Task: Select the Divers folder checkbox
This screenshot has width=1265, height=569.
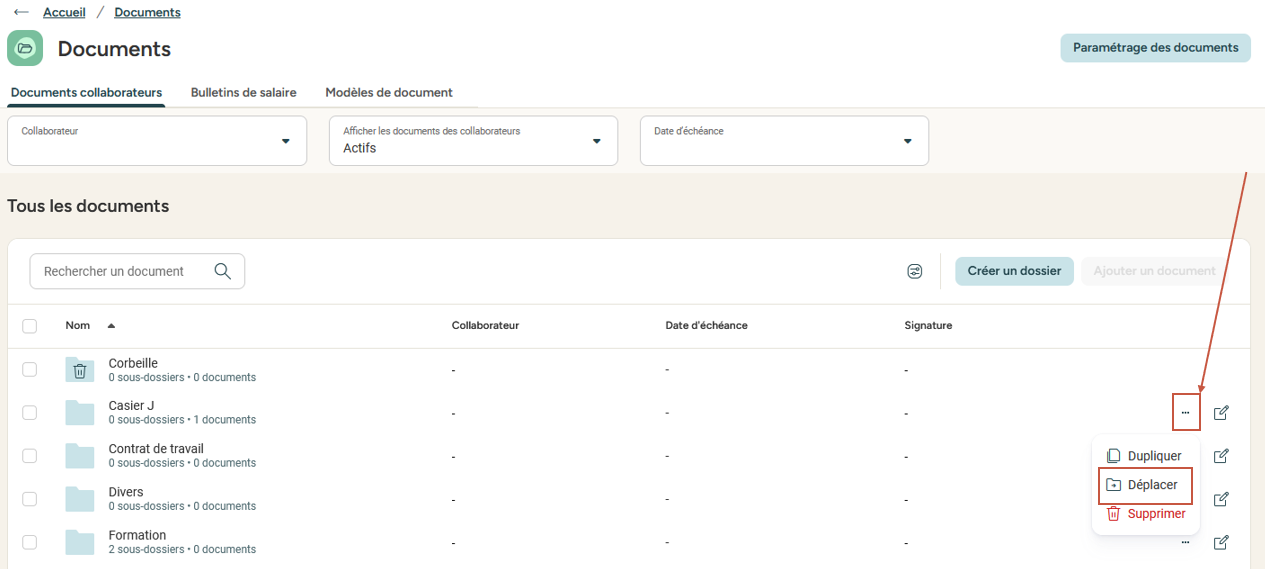Action: click(30, 499)
